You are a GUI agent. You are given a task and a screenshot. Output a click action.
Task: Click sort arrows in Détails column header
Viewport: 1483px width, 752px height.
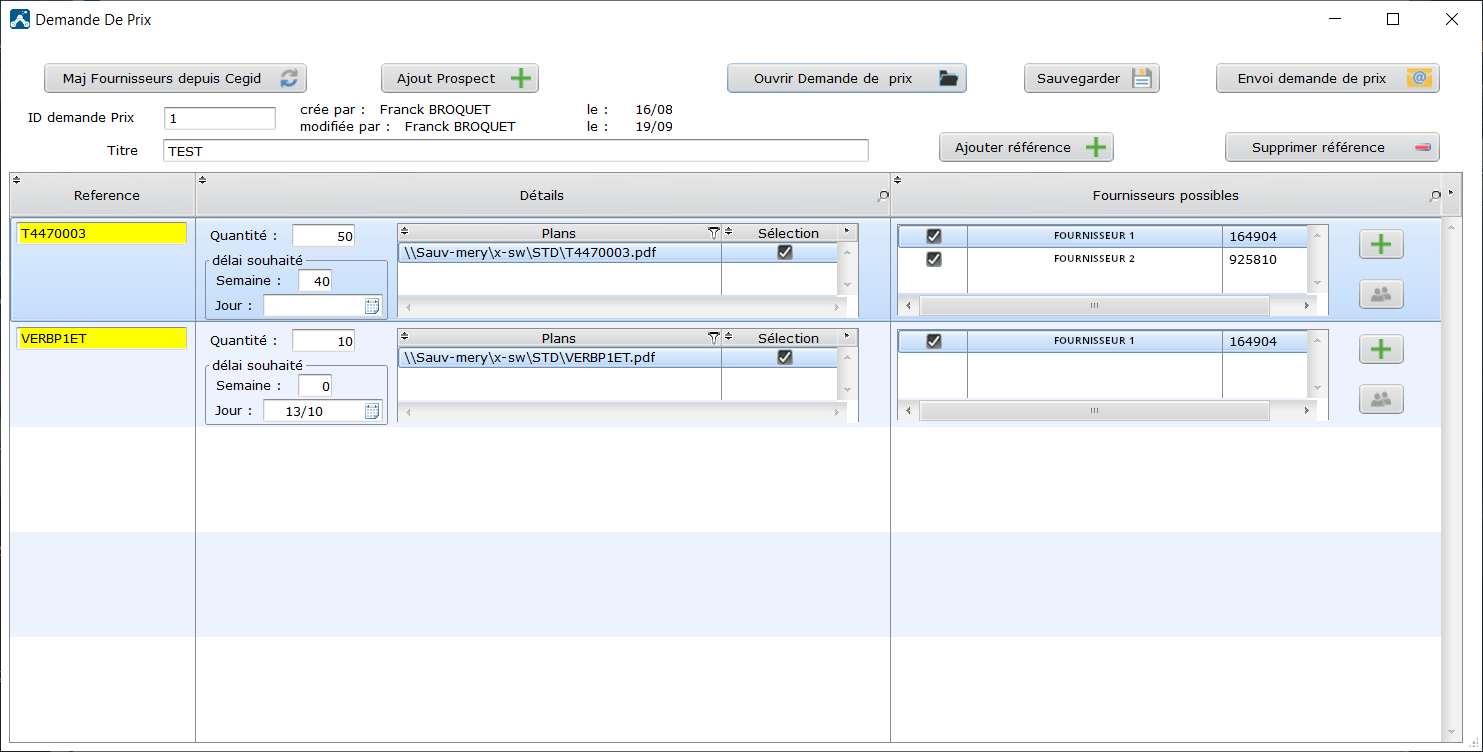click(202, 180)
